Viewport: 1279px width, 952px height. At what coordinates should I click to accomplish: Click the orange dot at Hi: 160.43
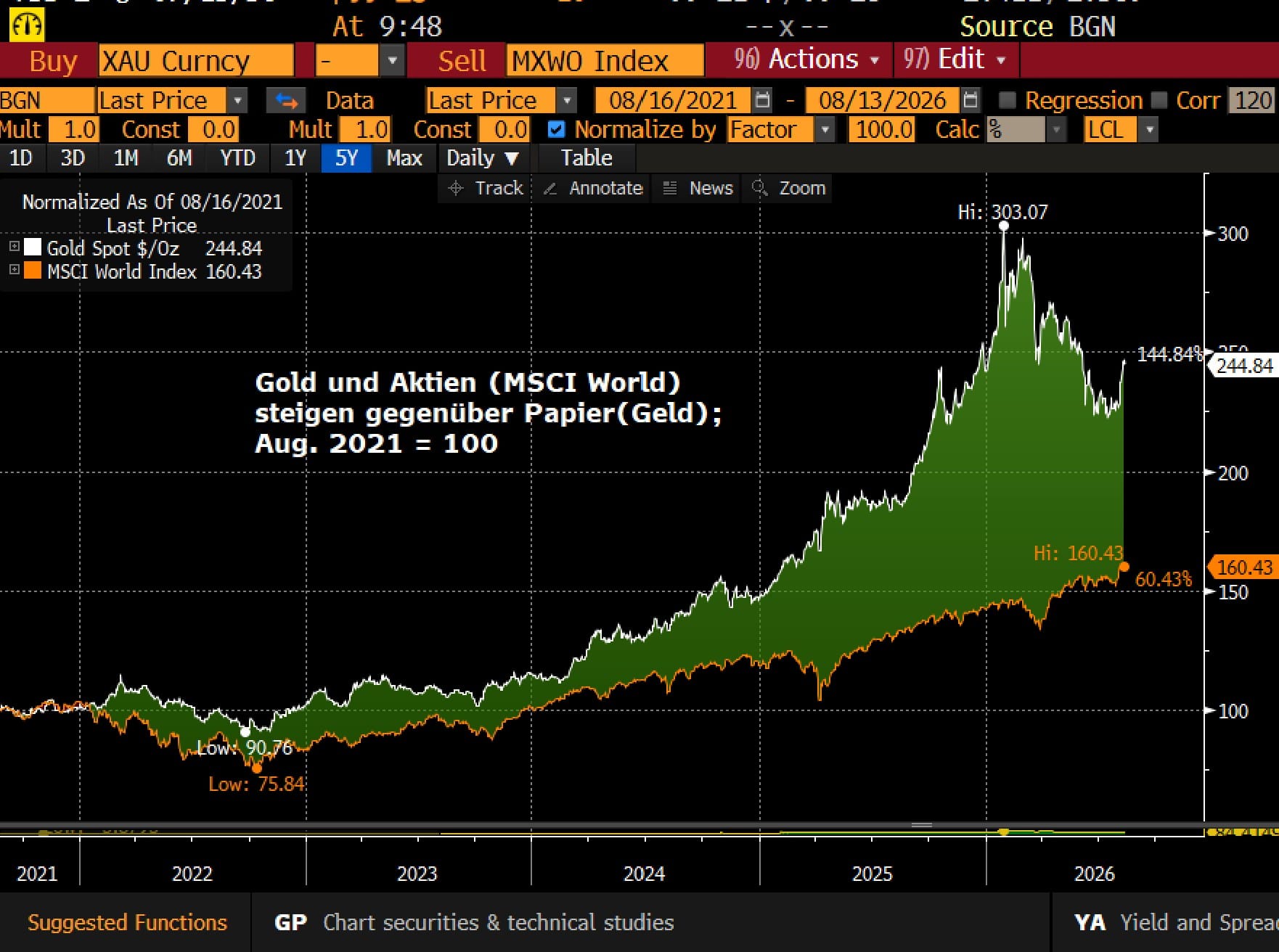point(1124,567)
